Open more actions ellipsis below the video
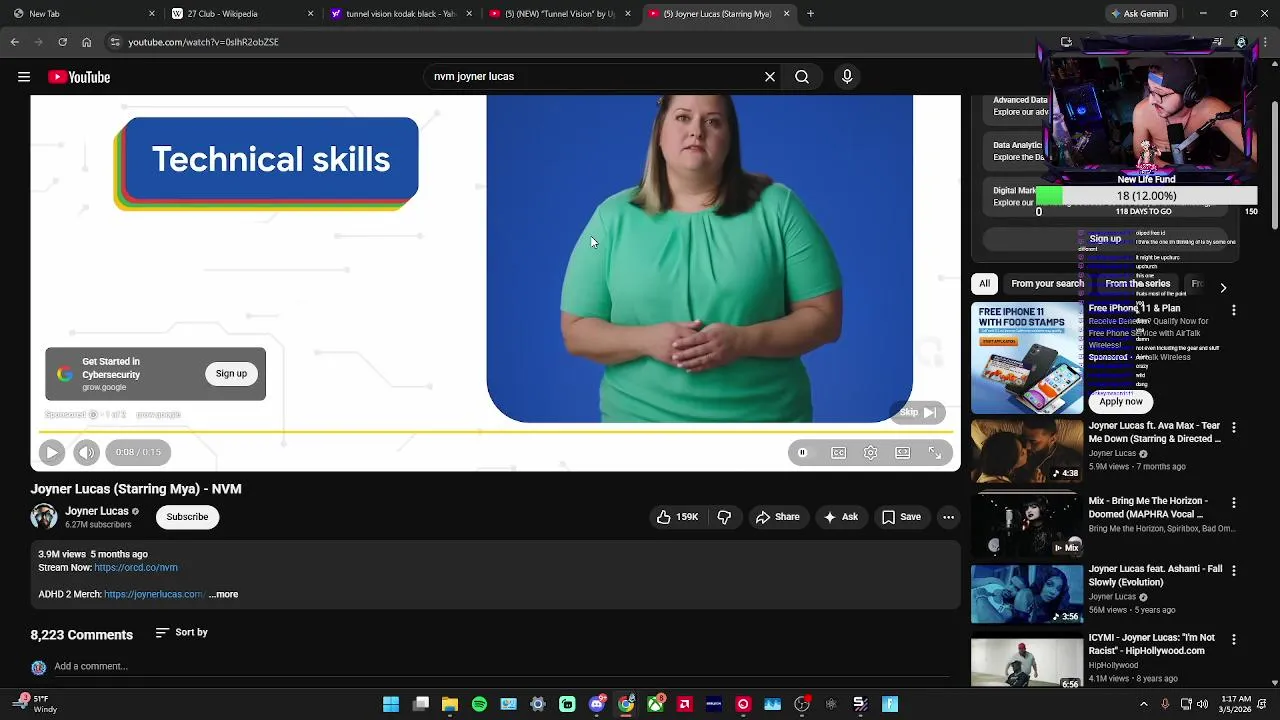Viewport: 1280px width, 720px height. click(x=948, y=517)
